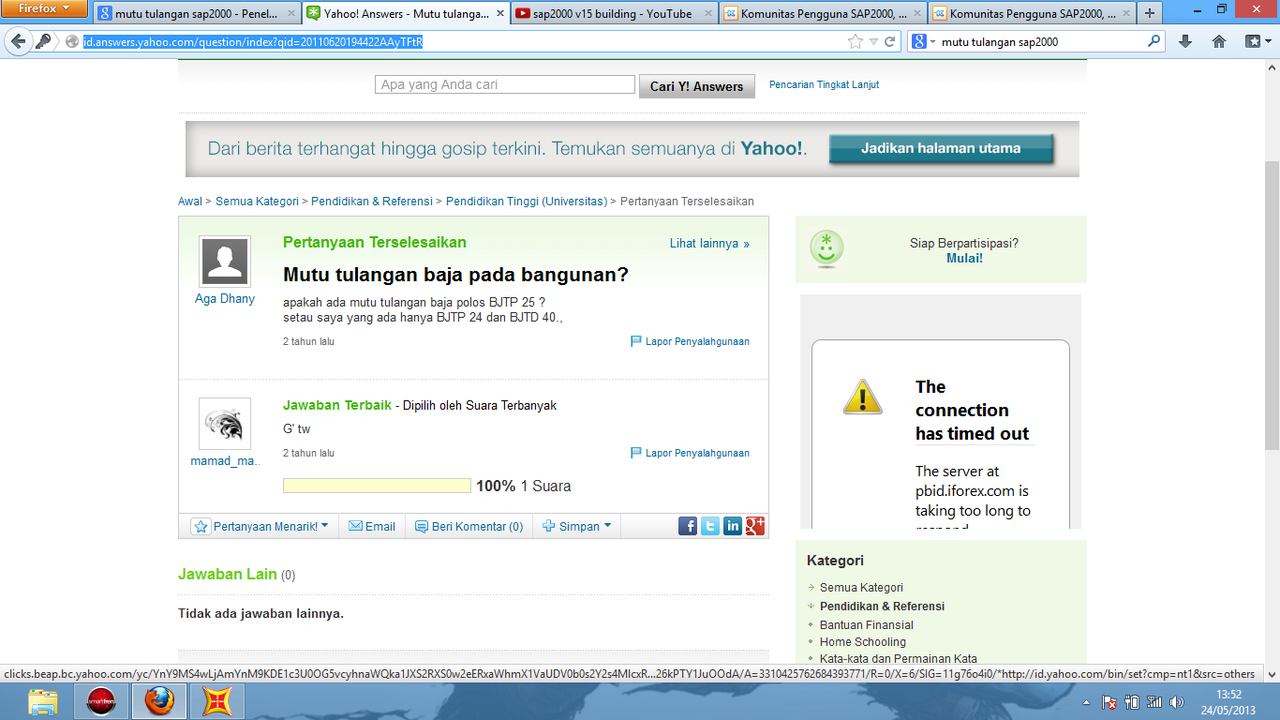The height and width of the screenshot is (720, 1280).
Task: Open the Firefox main menu button
Action: click(x=44, y=9)
